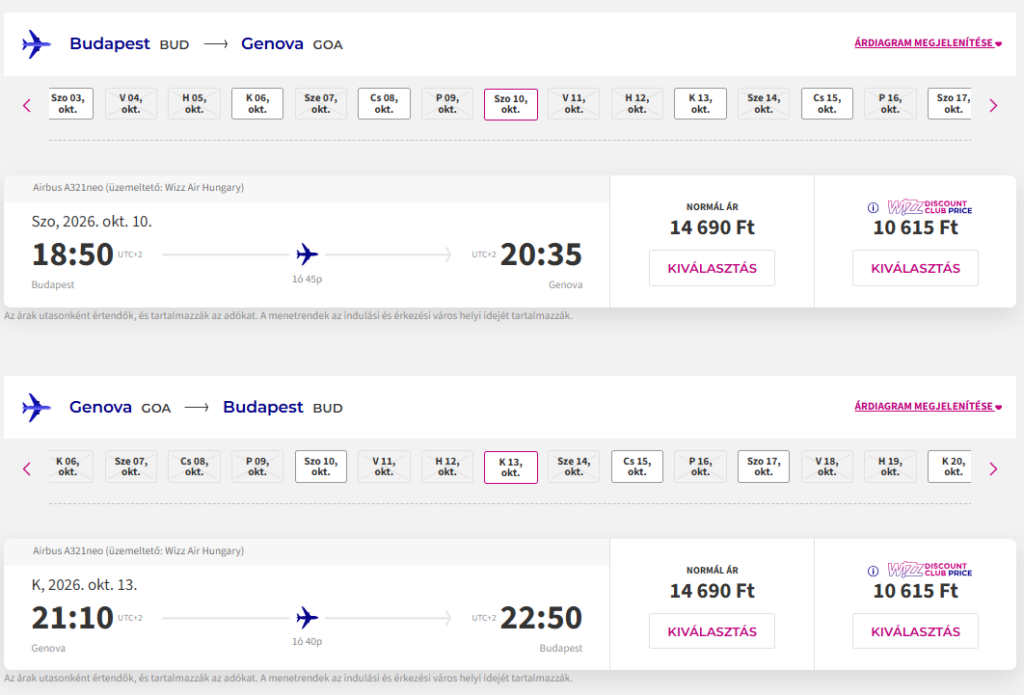The width and height of the screenshot is (1024, 695).
Task: Click the return Genova–Budapest plane icon
Action: point(36,407)
